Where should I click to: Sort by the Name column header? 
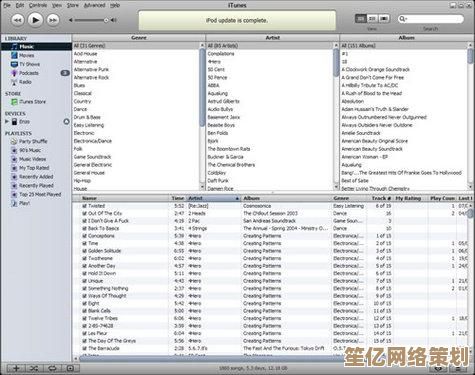pos(125,198)
